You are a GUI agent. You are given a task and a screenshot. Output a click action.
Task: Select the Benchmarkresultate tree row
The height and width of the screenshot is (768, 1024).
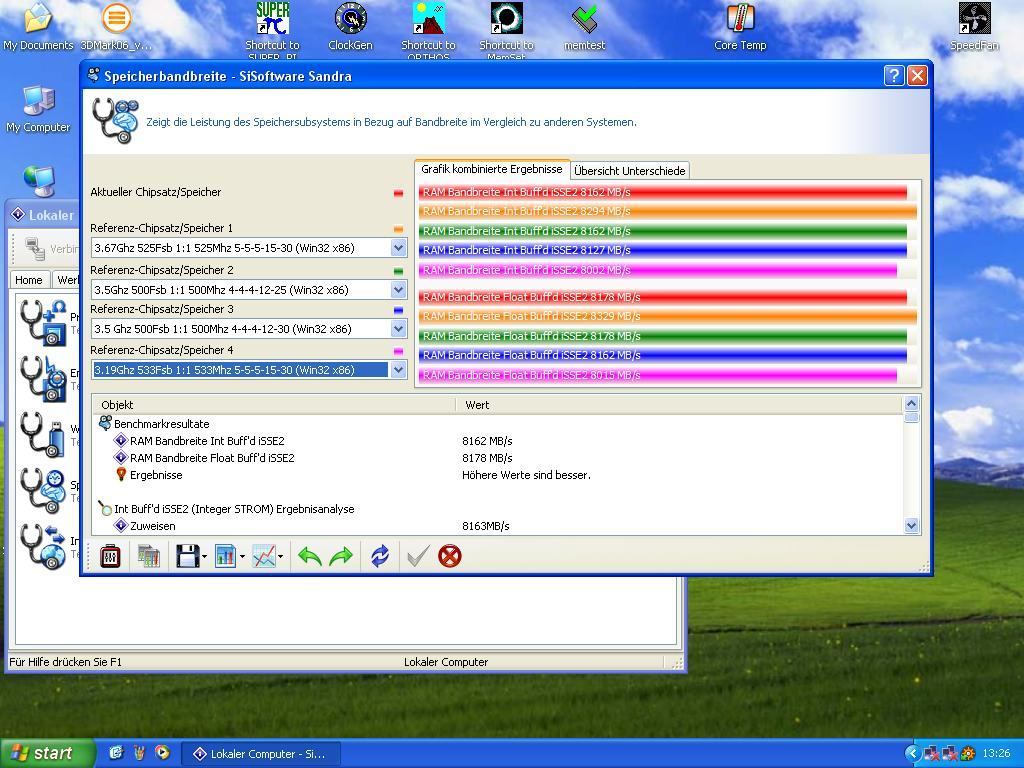tap(154, 424)
